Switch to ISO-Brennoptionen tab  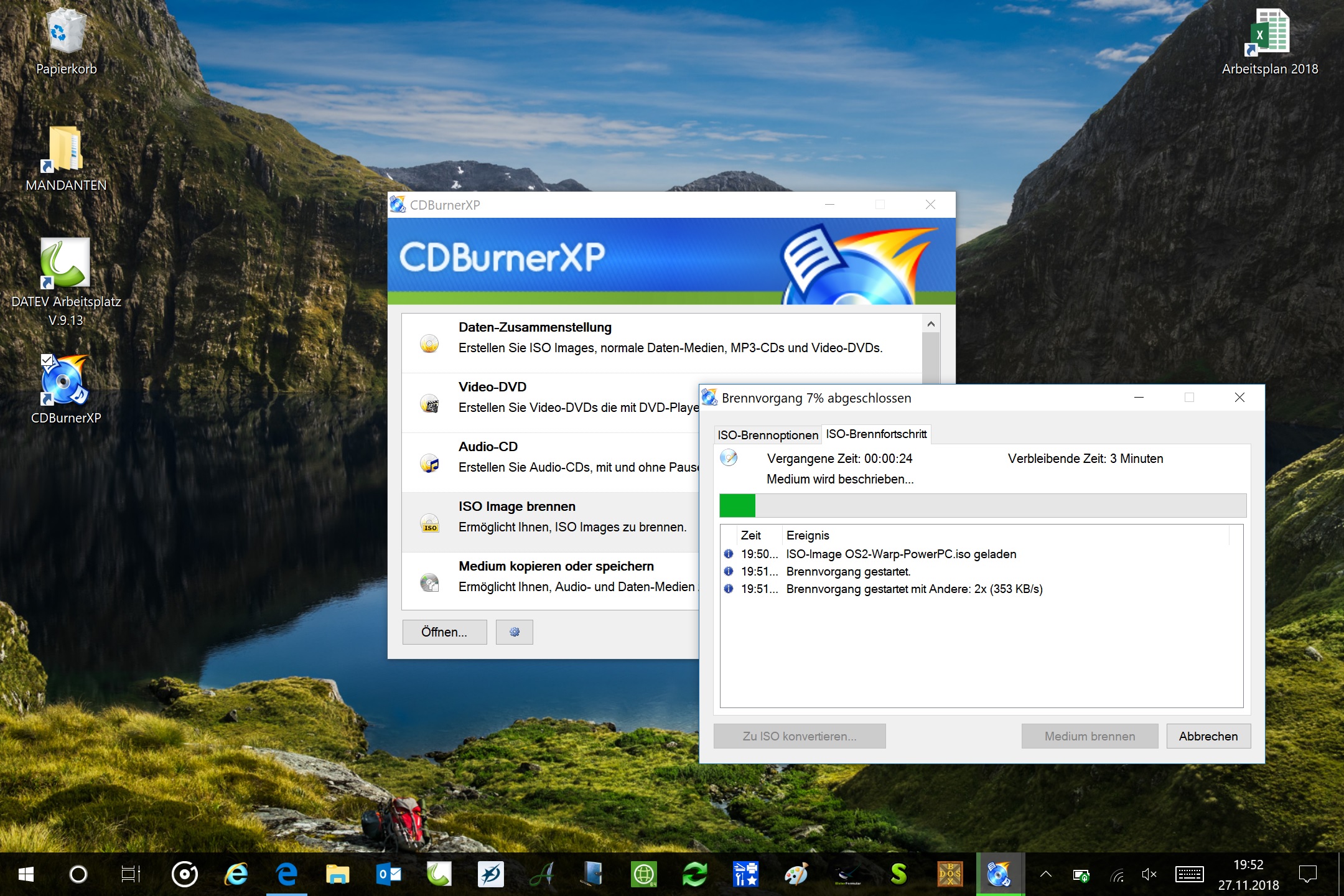(768, 435)
